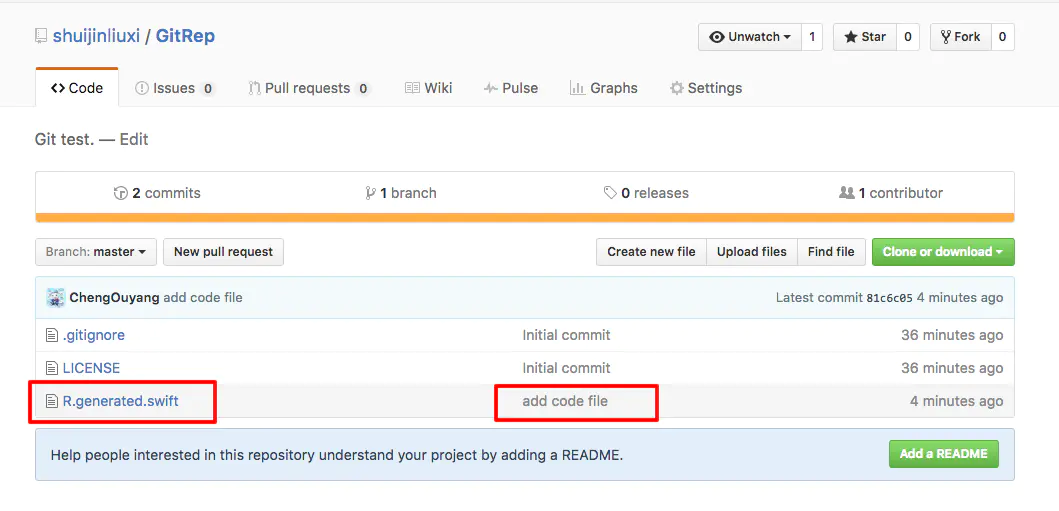The height and width of the screenshot is (511, 1059).
Task: Switch to the Issues tab
Action: (175, 88)
